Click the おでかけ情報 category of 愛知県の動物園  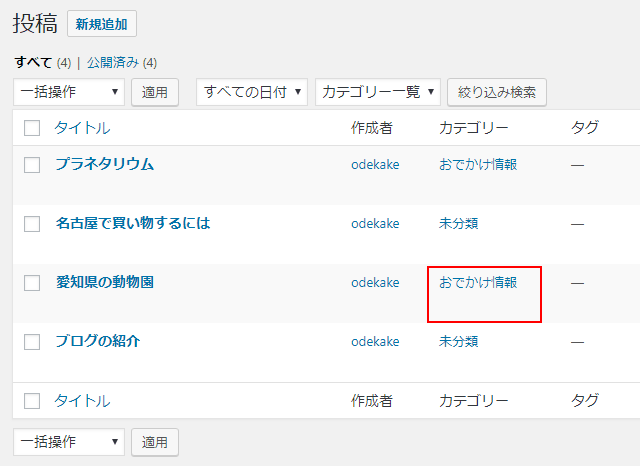(478, 283)
